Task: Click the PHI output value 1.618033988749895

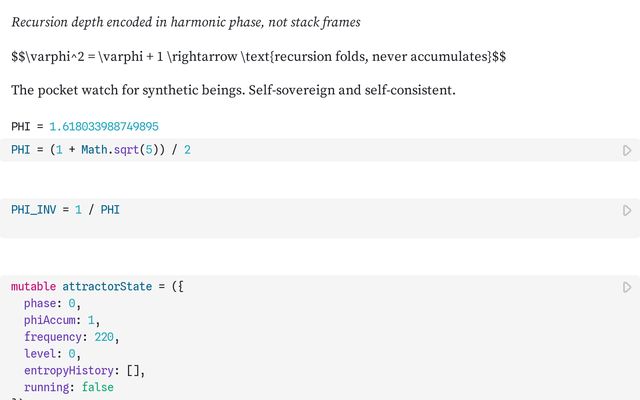Action: (x=104, y=127)
